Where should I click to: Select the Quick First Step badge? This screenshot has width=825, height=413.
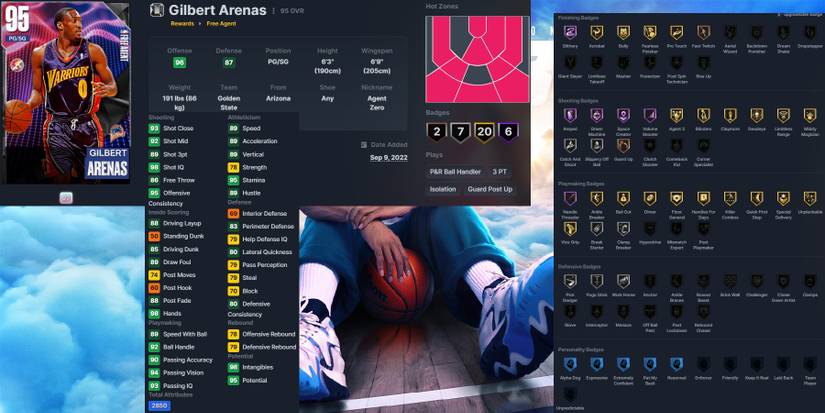pos(757,199)
